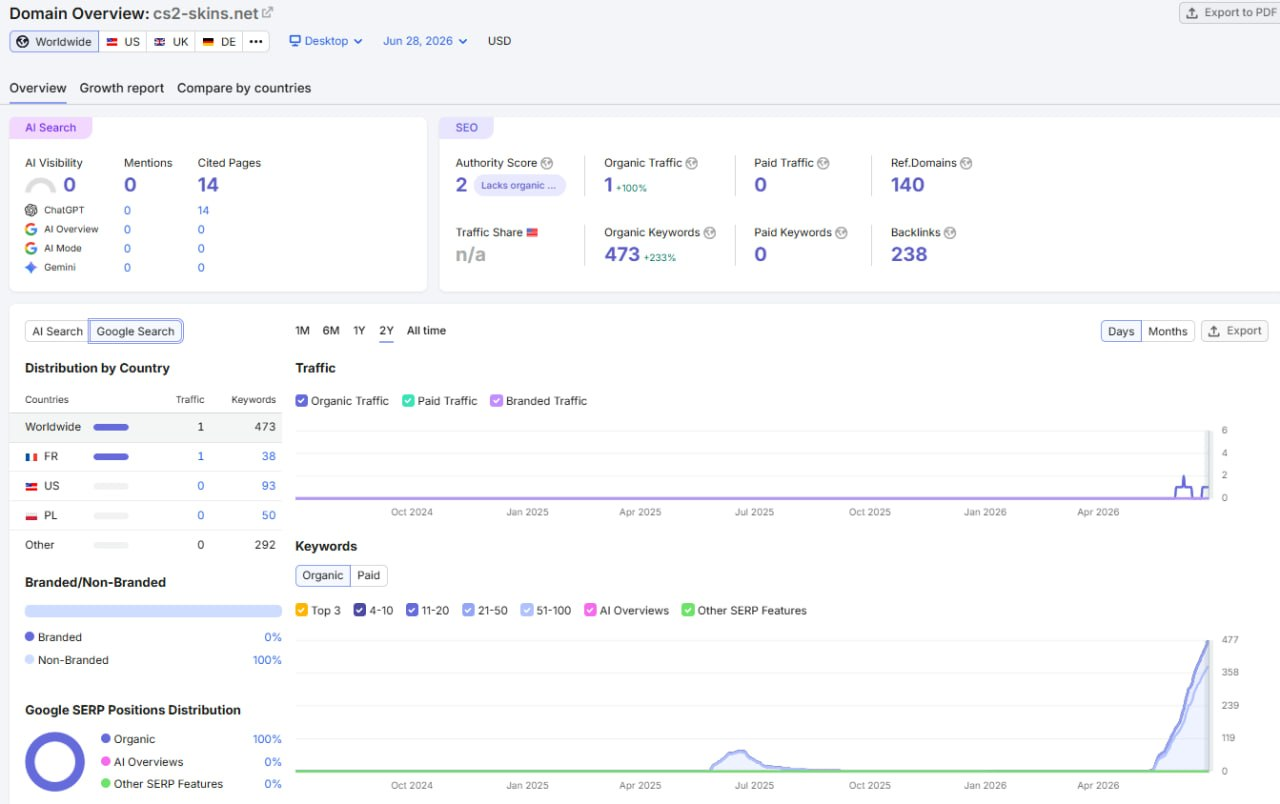This screenshot has width=1280, height=804.
Task: Switch to the Growth report tab
Action: pos(122,88)
